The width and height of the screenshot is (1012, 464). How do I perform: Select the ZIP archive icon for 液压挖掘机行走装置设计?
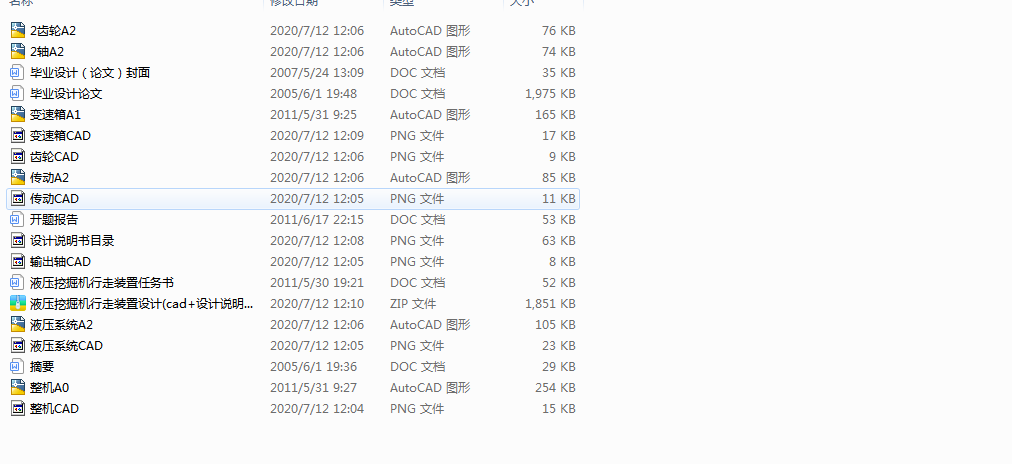(x=18, y=303)
